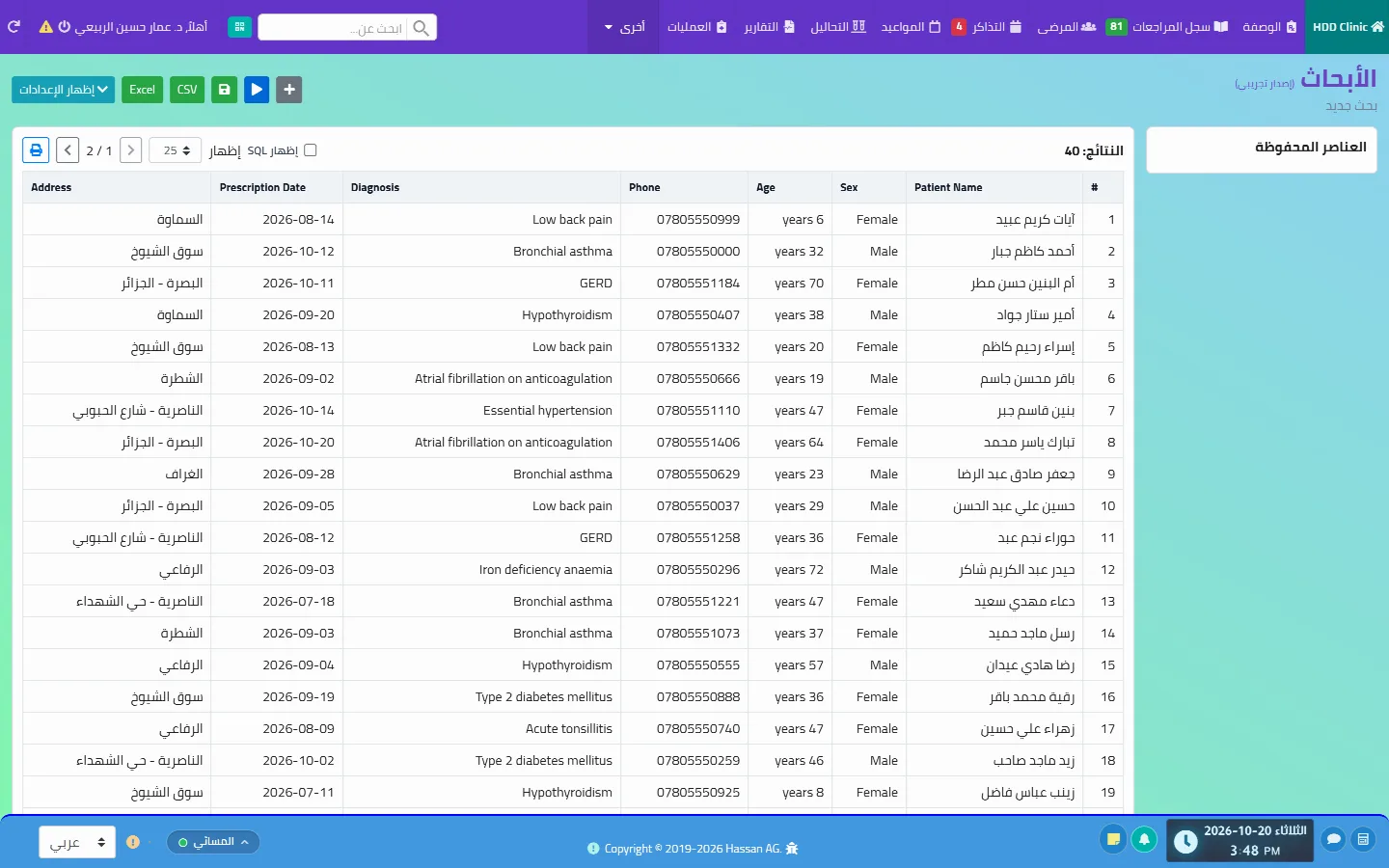Open the HDD Clinic home tab
This screenshot has width=1389, height=868.
click(1348, 27)
